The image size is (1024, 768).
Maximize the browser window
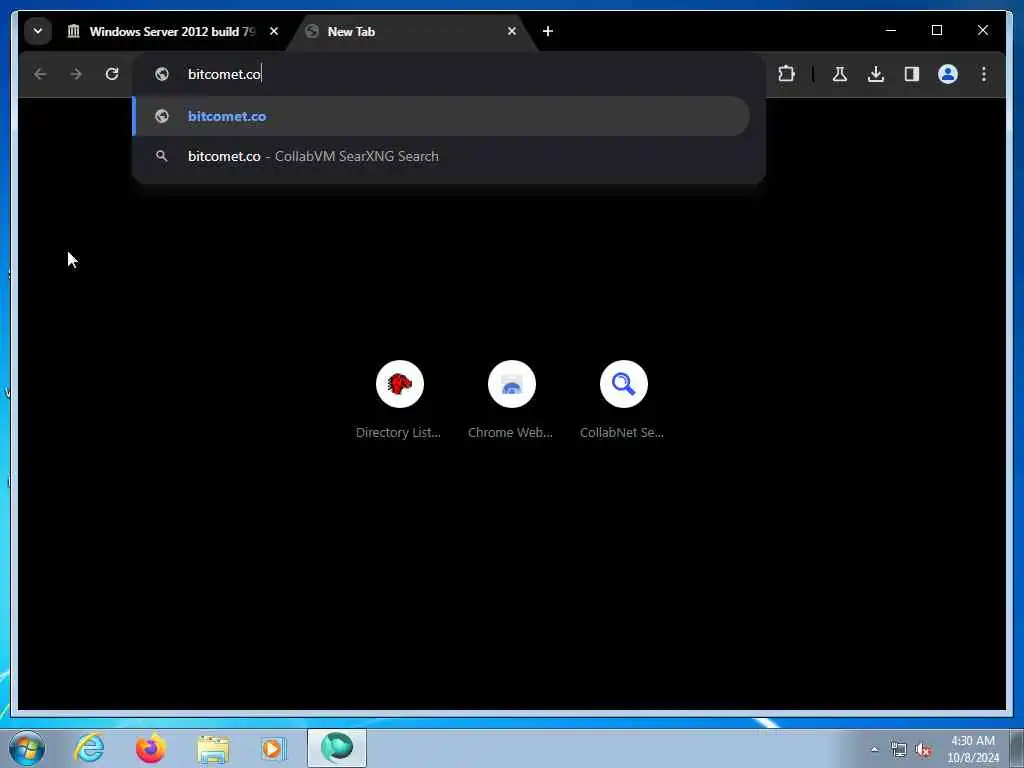click(x=936, y=30)
